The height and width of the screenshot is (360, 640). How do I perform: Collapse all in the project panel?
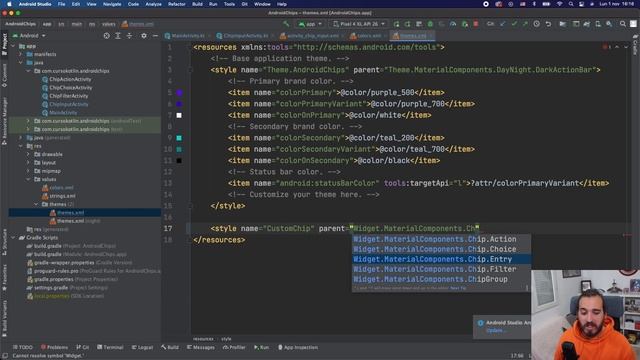(x=129, y=36)
